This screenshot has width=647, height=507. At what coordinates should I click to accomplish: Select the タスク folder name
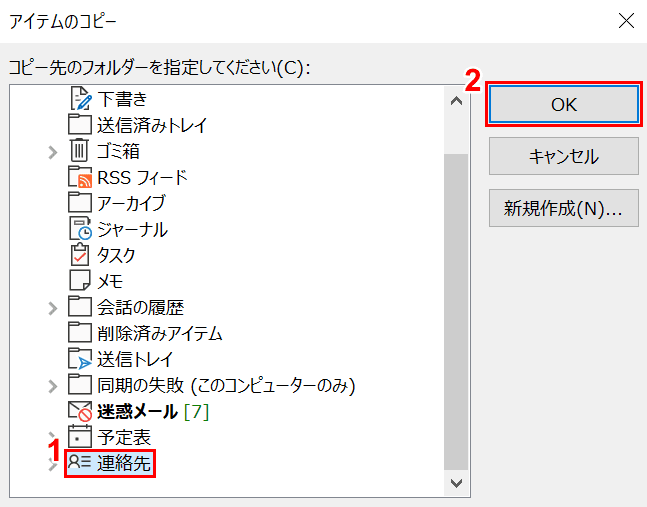[116, 255]
